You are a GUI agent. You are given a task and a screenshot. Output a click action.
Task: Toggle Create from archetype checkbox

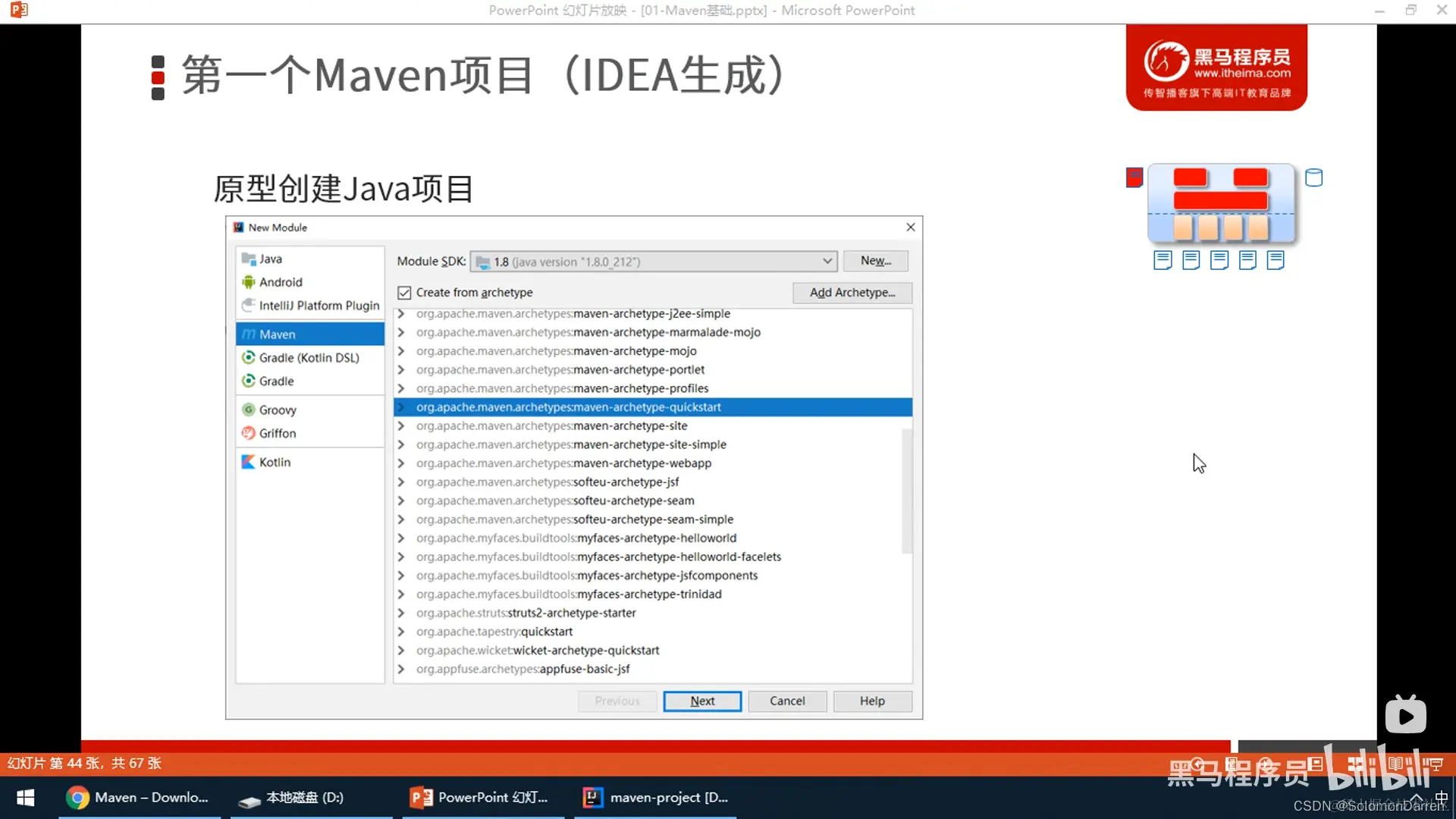coord(404,293)
